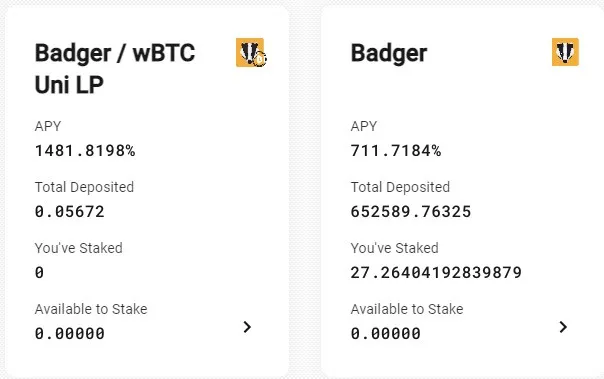Select the 711.7184% APY value

[396, 151]
